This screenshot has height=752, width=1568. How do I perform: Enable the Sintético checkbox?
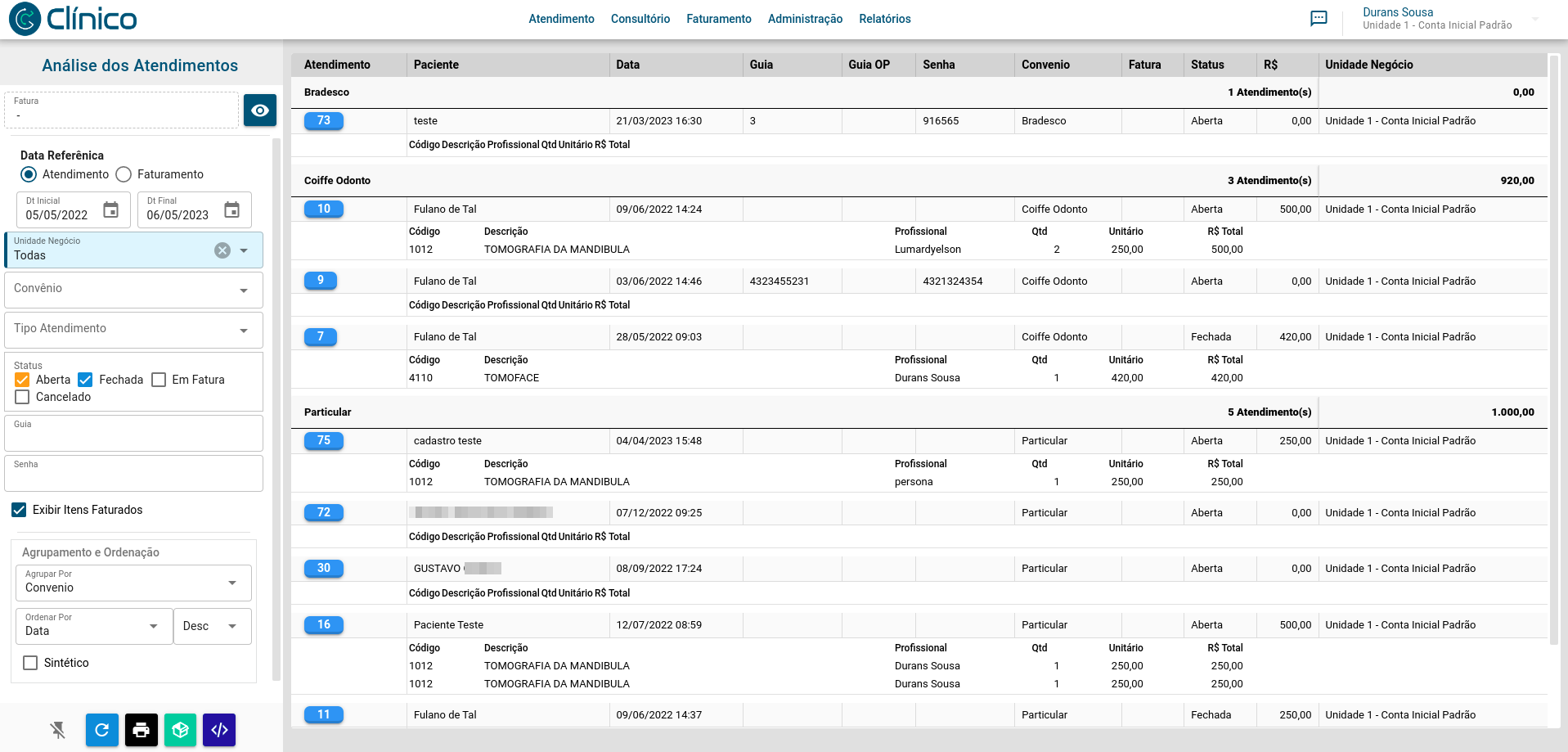(30, 663)
